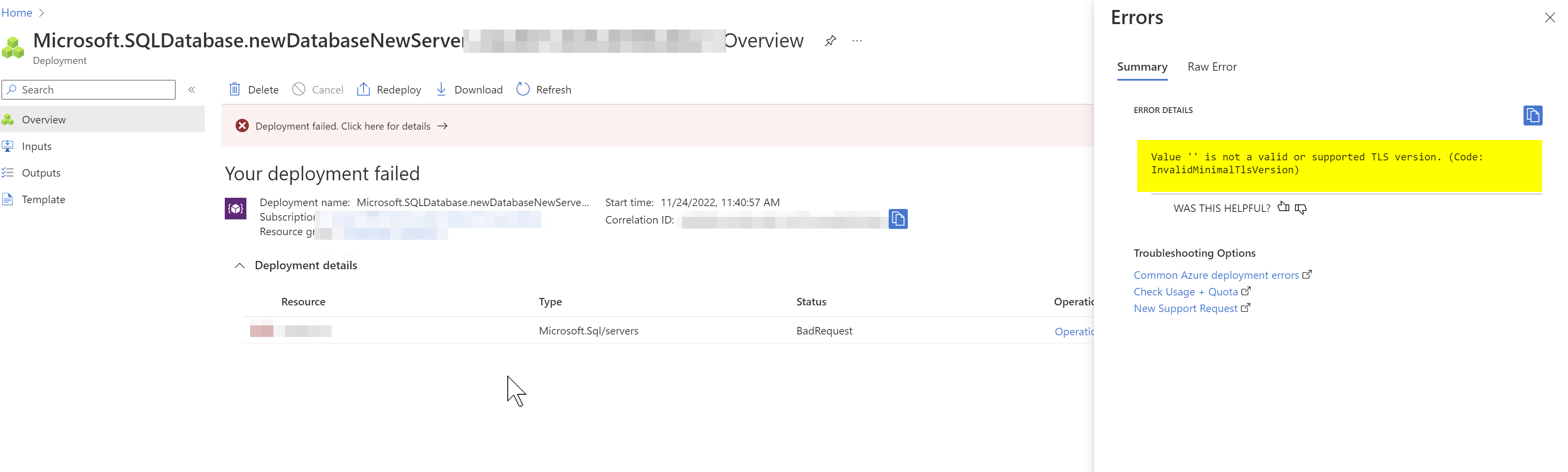1568x472 pixels.
Task: Click the Home breadcrumb link
Action: pyautogui.click(x=17, y=12)
